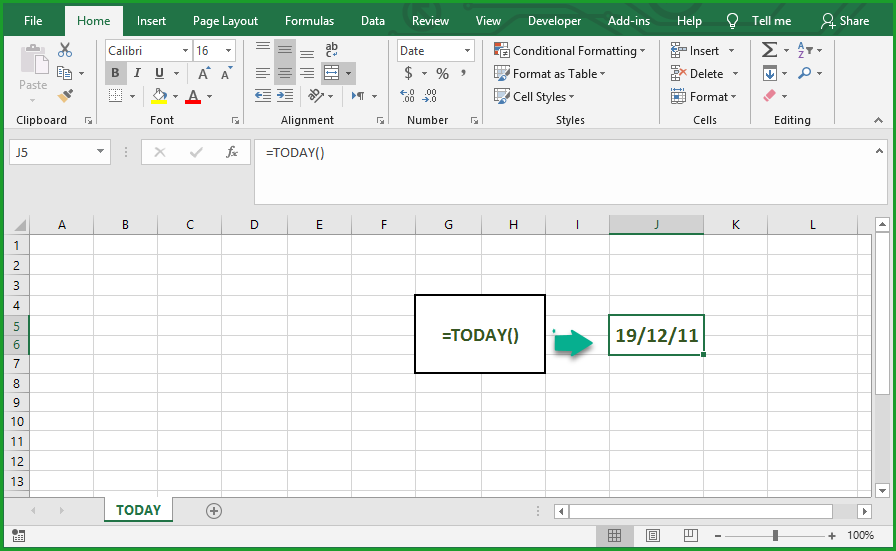Click Decrease Decimal icon
896x551 pixels.
(x=430, y=96)
